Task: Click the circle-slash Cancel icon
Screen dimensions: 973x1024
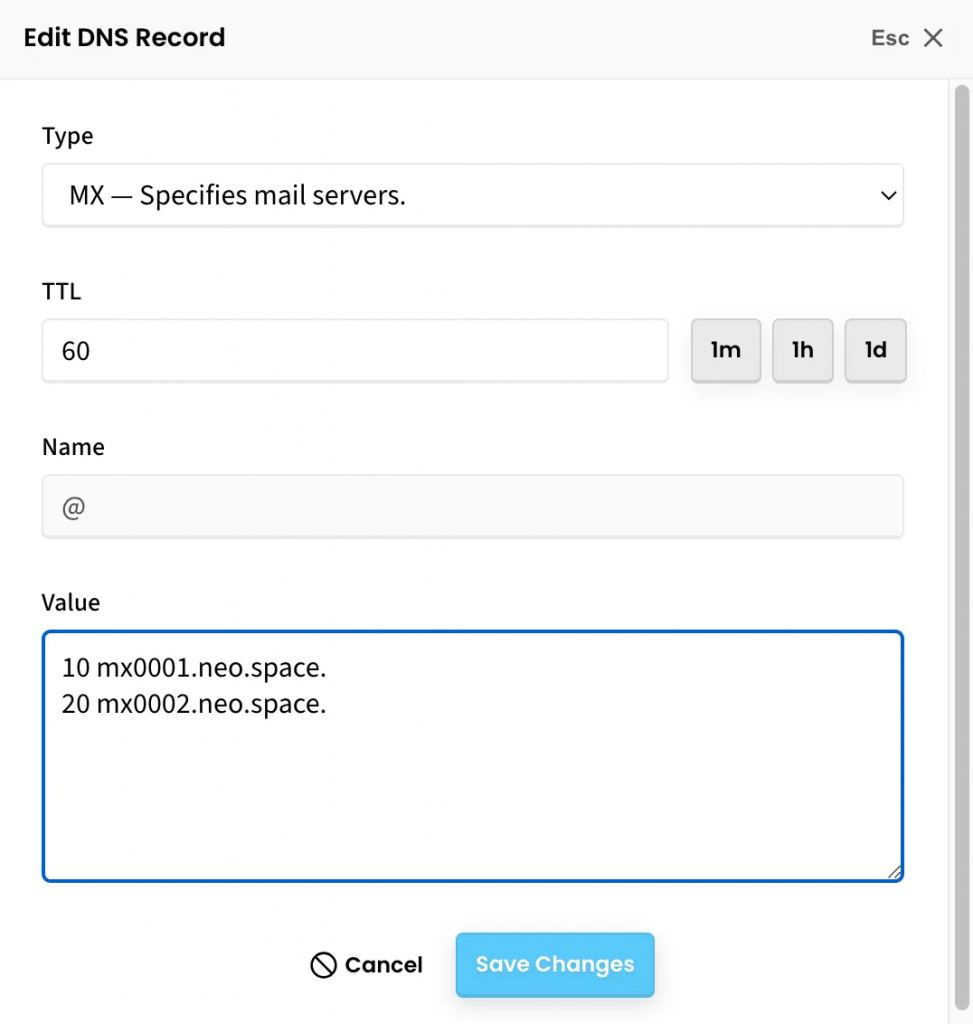Action: (x=323, y=965)
